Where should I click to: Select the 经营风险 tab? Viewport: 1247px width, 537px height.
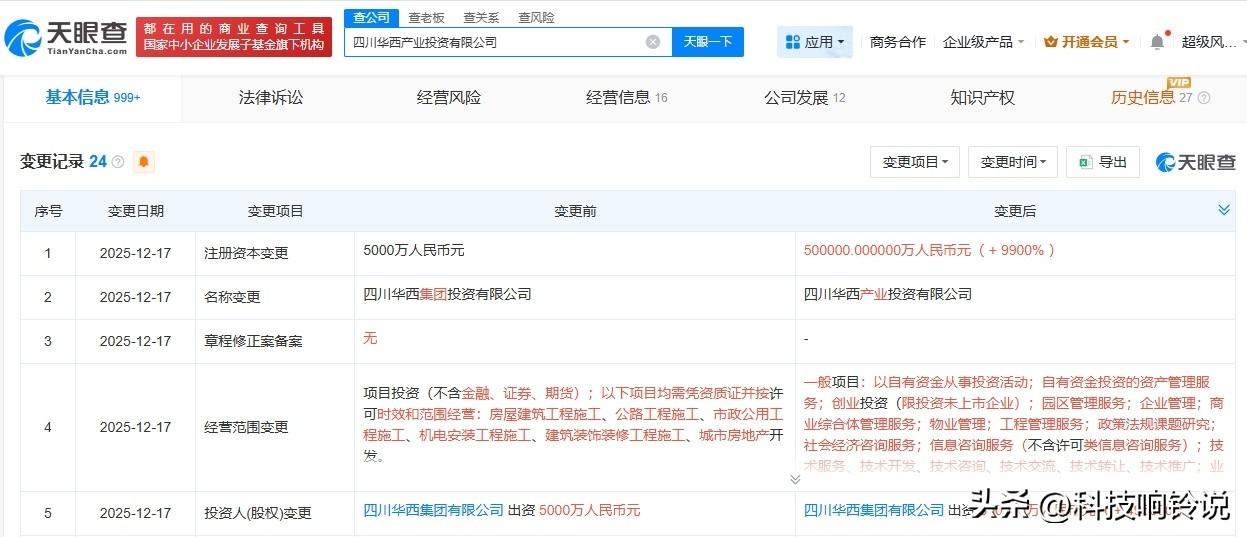coord(449,98)
